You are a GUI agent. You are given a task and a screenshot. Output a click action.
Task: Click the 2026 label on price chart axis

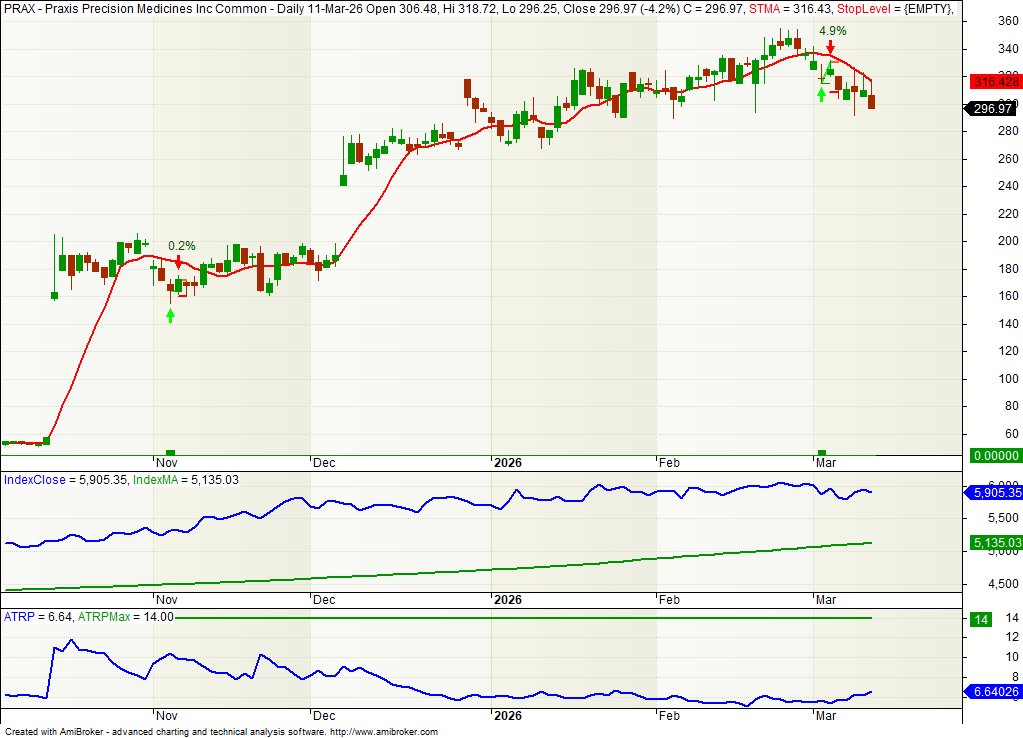(508, 463)
